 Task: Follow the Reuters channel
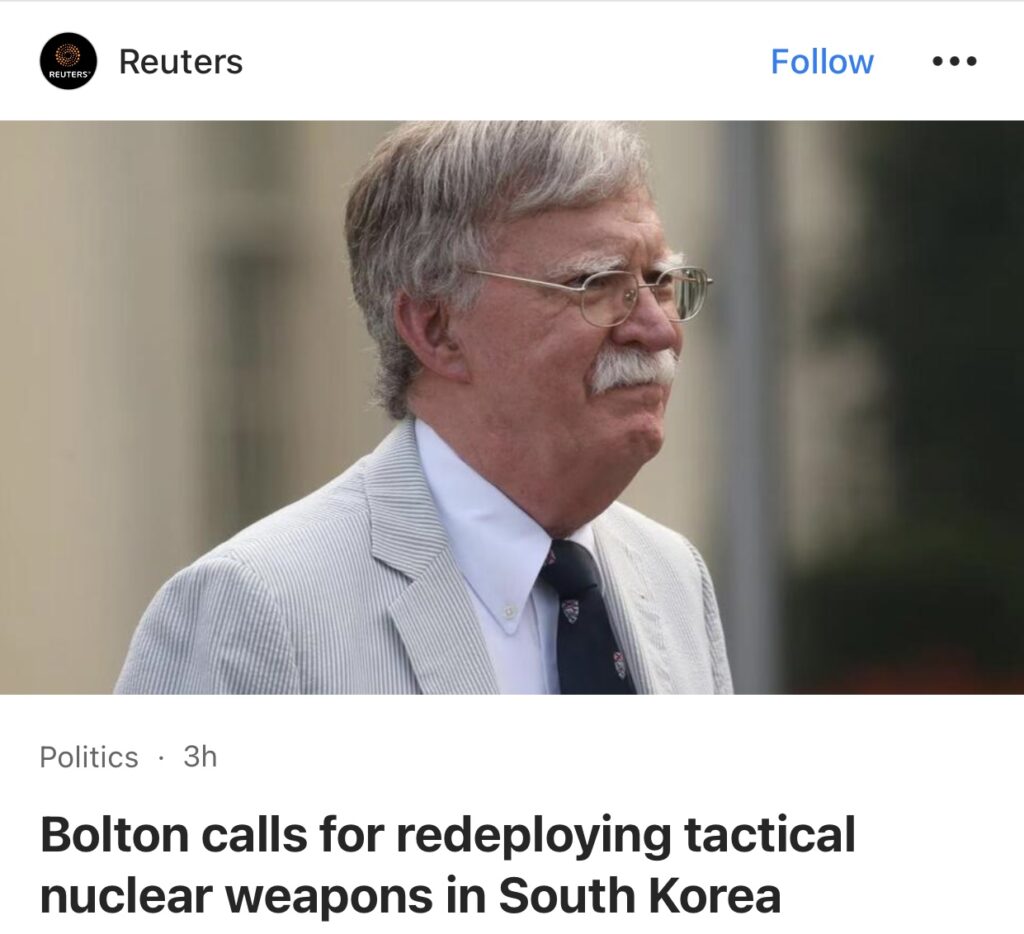(x=822, y=61)
